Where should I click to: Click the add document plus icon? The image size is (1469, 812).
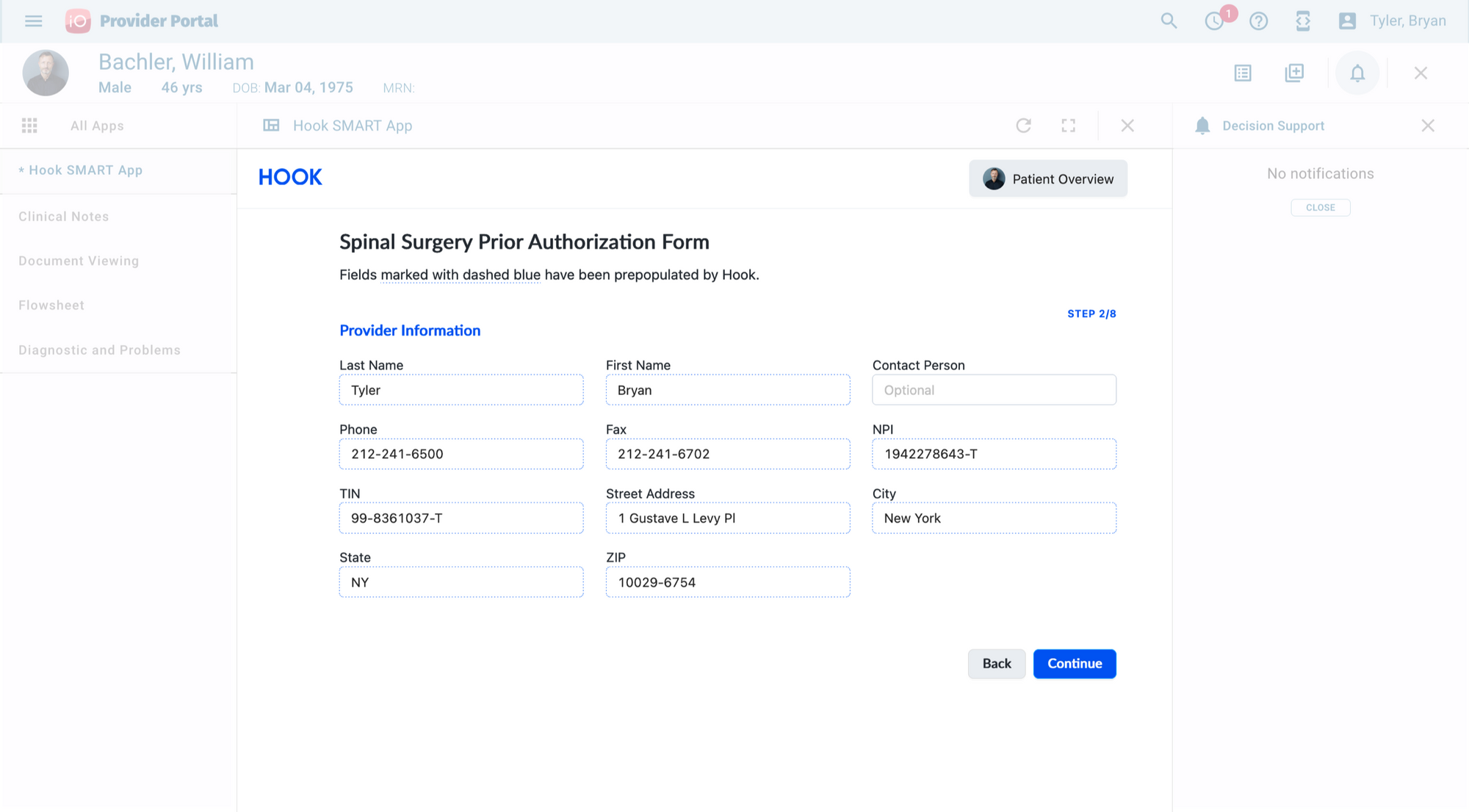(1294, 73)
